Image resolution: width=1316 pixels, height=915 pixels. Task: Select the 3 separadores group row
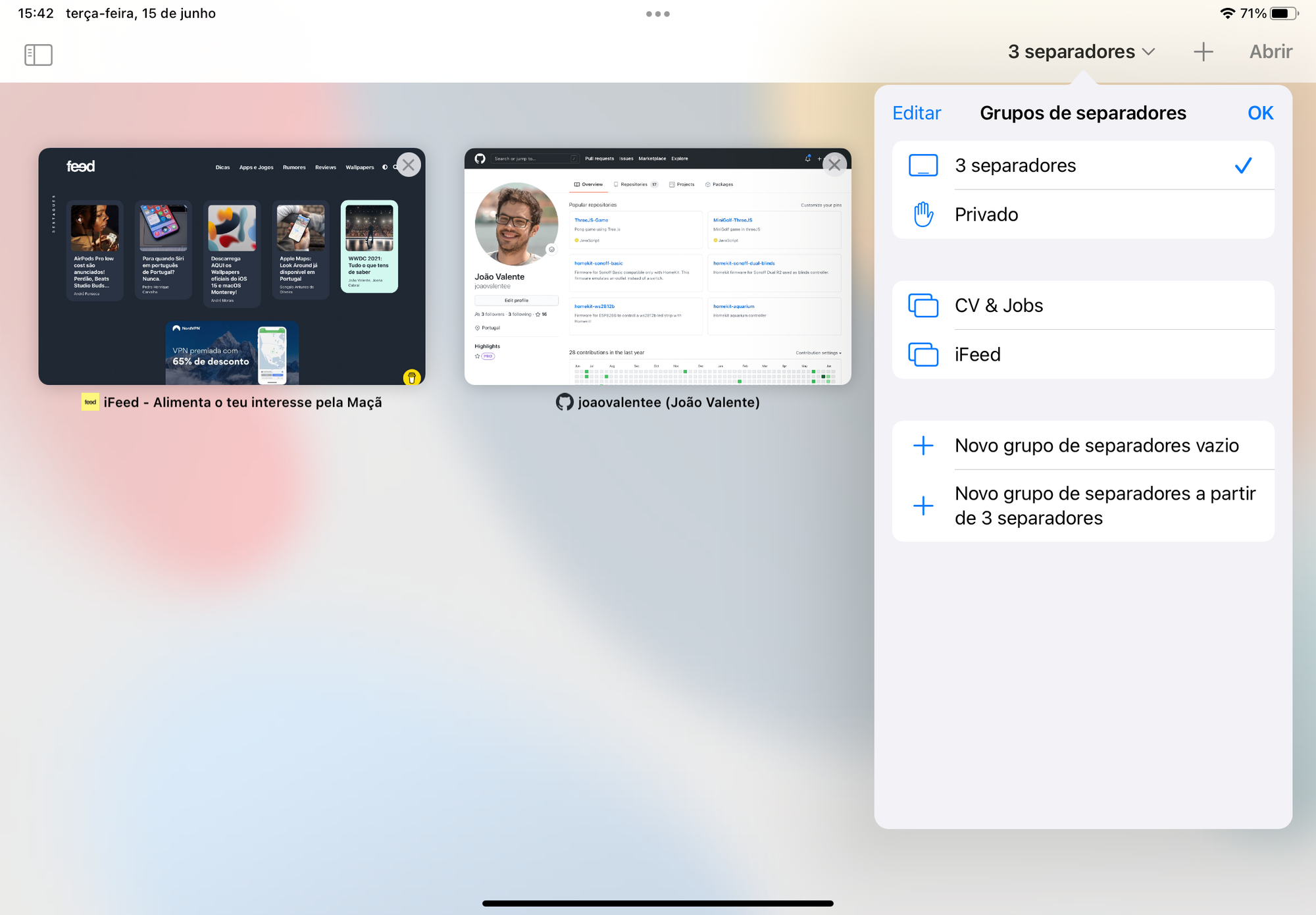click(1083, 165)
